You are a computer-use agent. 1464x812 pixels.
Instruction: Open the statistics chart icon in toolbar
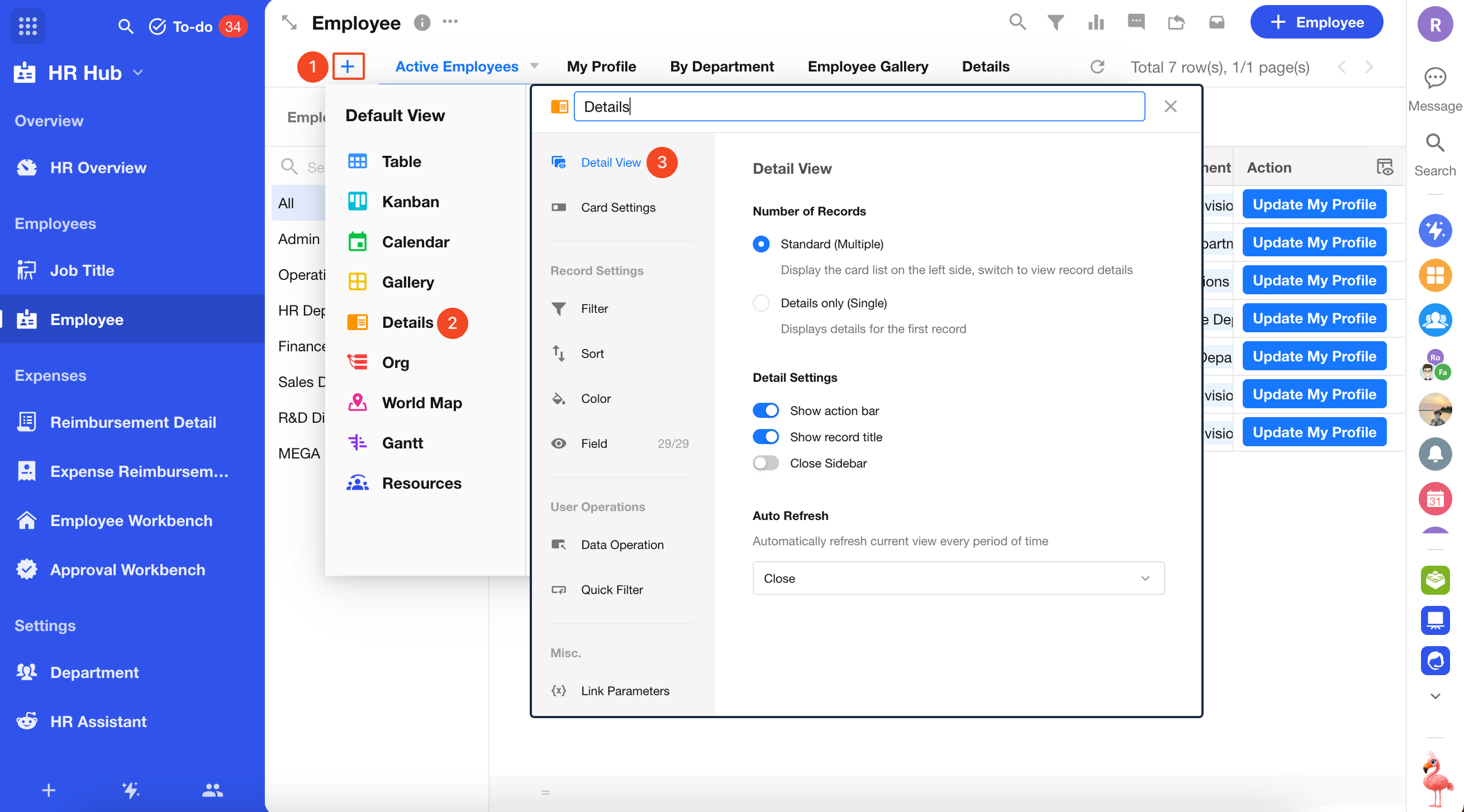click(x=1096, y=23)
